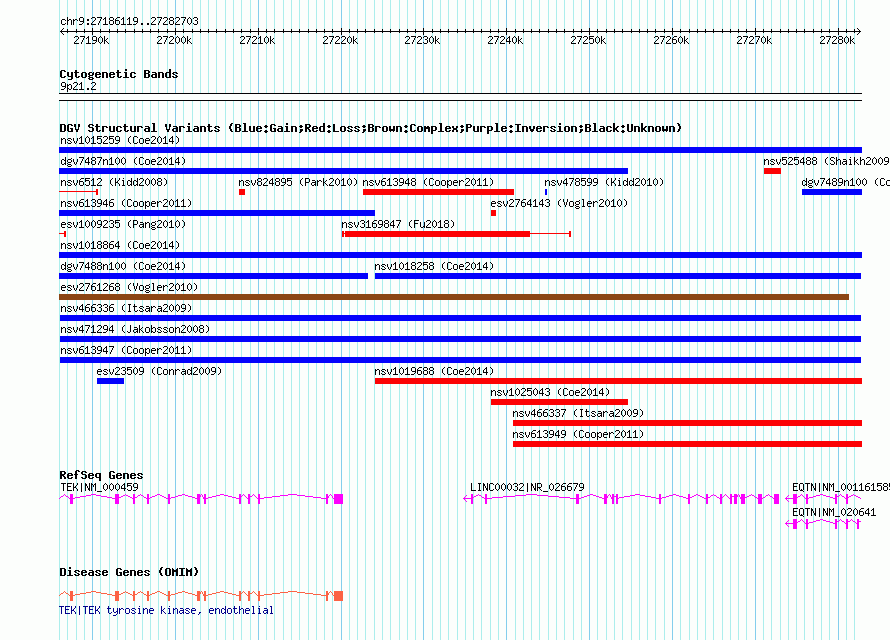This screenshot has width=890, height=640.
Task: Select the brown esv2761268 (Vogler2010) complex bar
Action: tap(454, 297)
